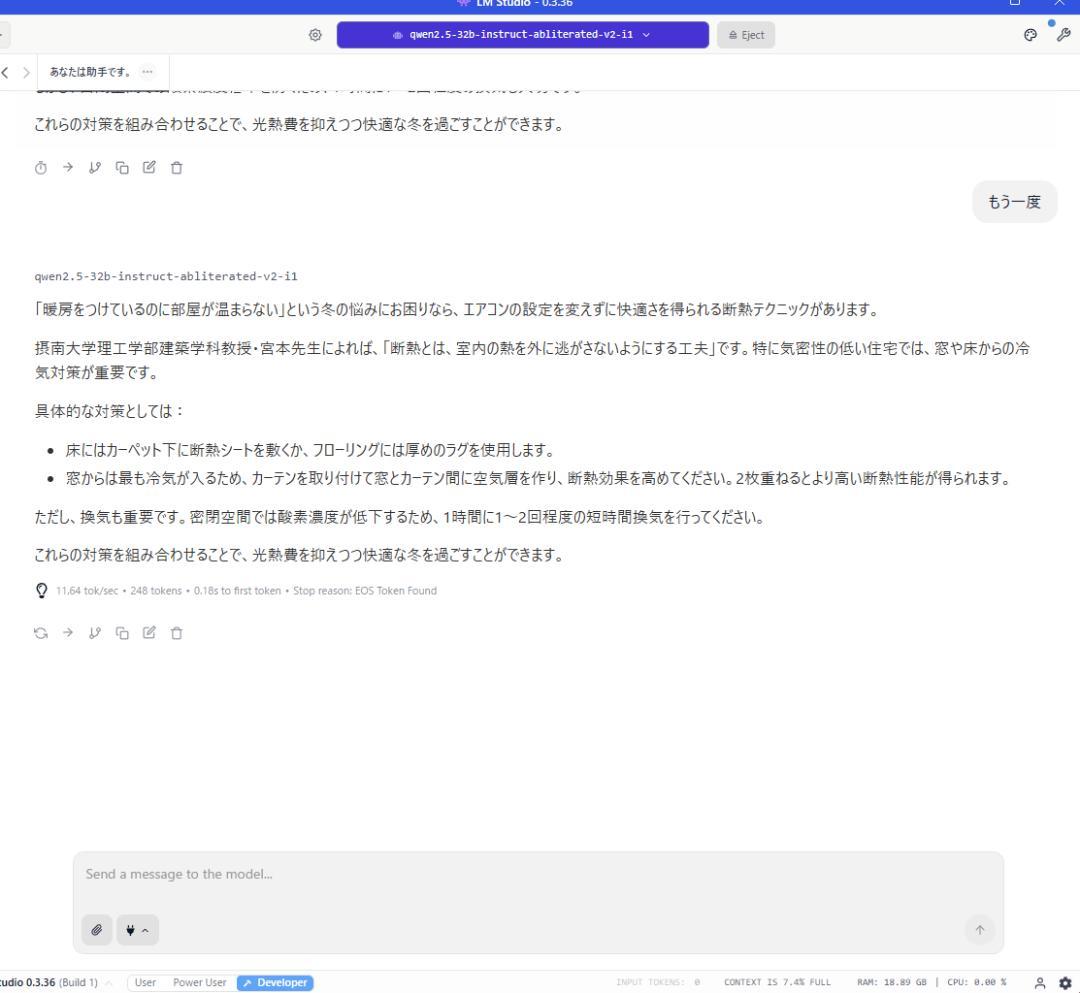Screen dimensions: 1080x993
Task: Regenerate the latest response
Action: [x=41, y=633]
